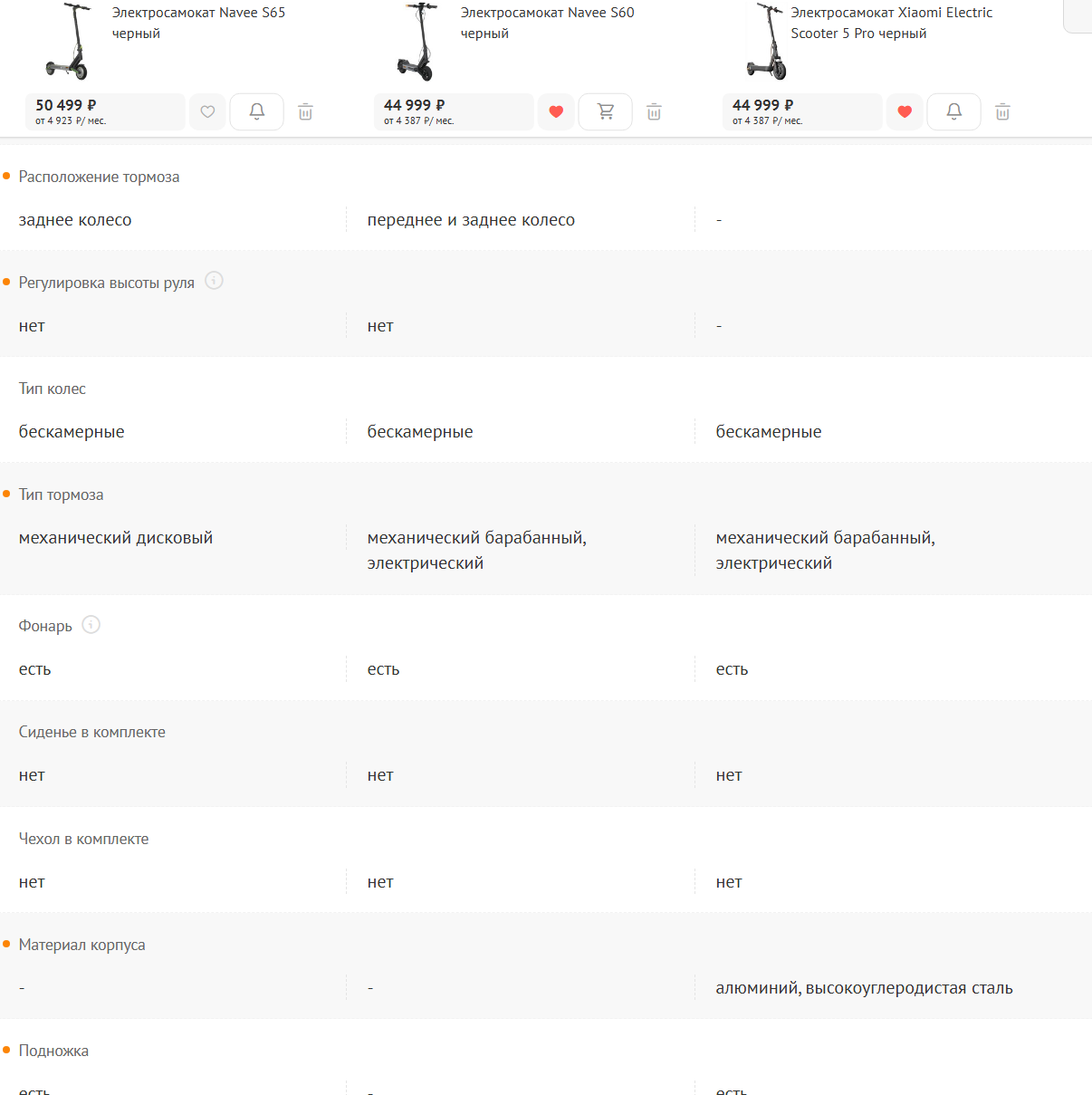This screenshot has height=1095, width=1092.
Task: Add Navee S60 to the cart
Action: (606, 111)
